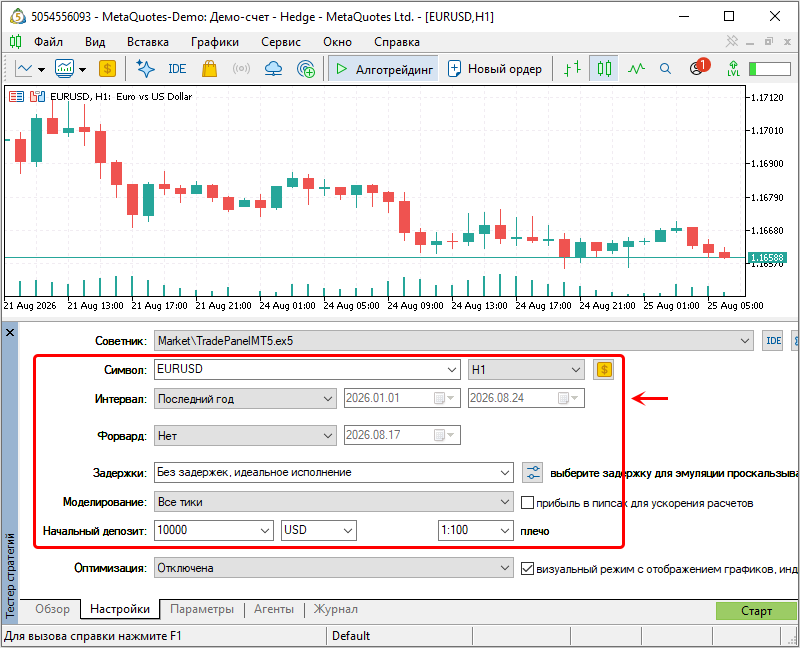Click the Новый ордер button
This screenshot has height=648, width=800.
click(x=494, y=68)
